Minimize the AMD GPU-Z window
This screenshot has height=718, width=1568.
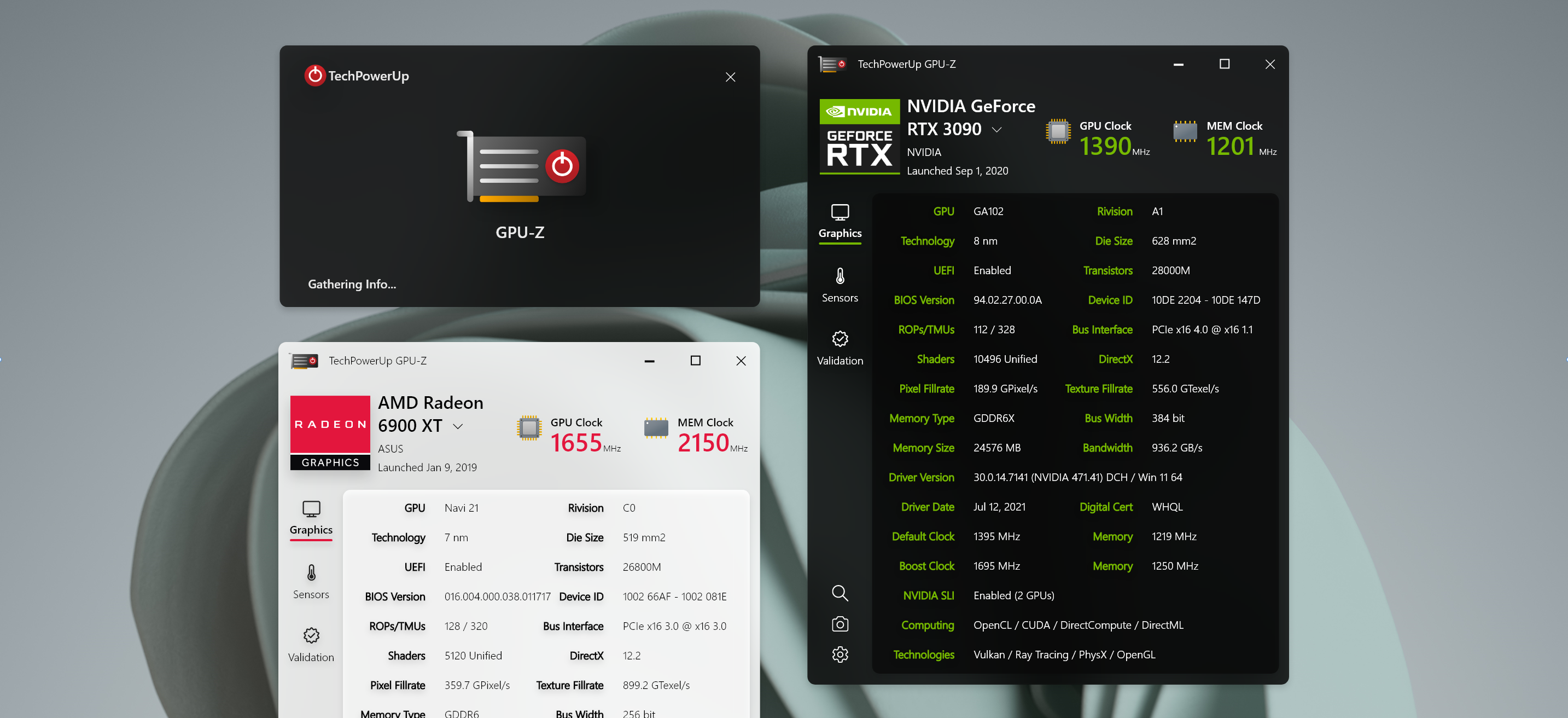point(649,361)
